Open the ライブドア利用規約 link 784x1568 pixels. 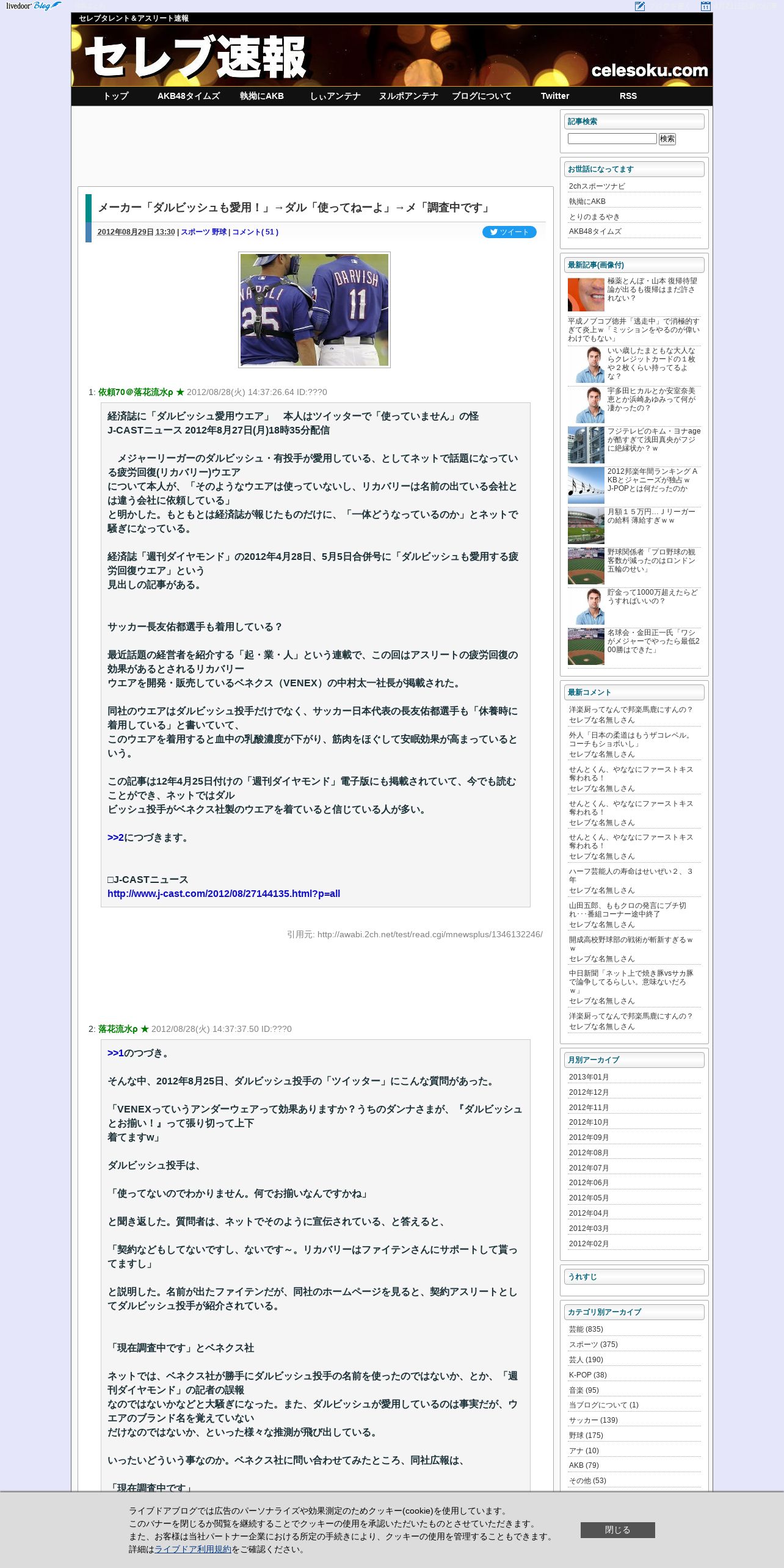tap(193, 1549)
